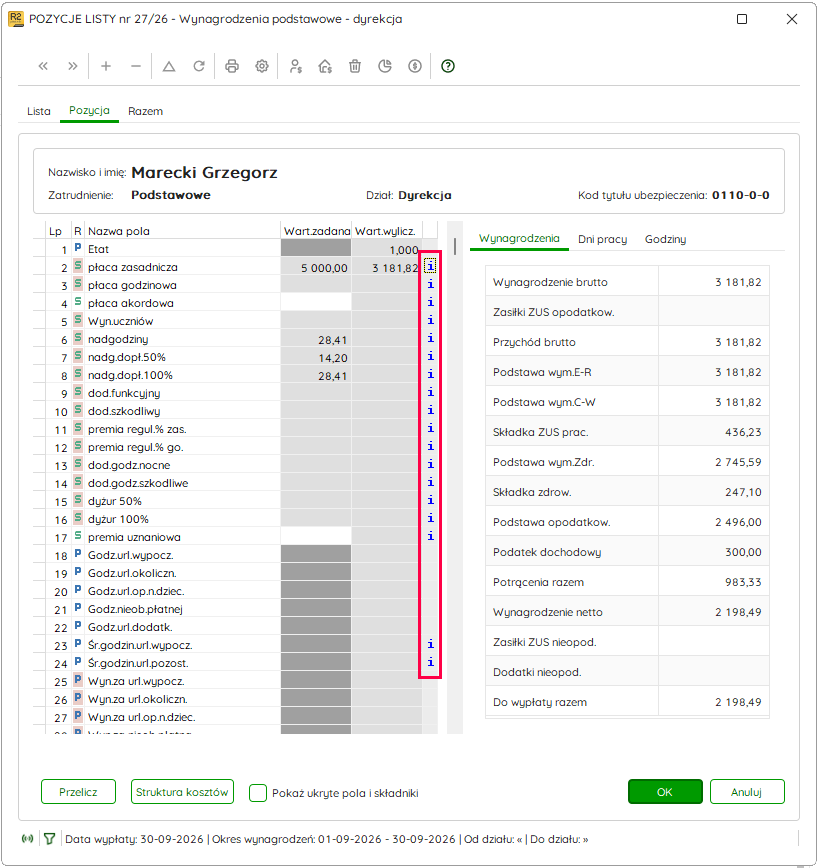Click the Przelicz button
Screen dimensions: 818x868
[x=79, y=792]
